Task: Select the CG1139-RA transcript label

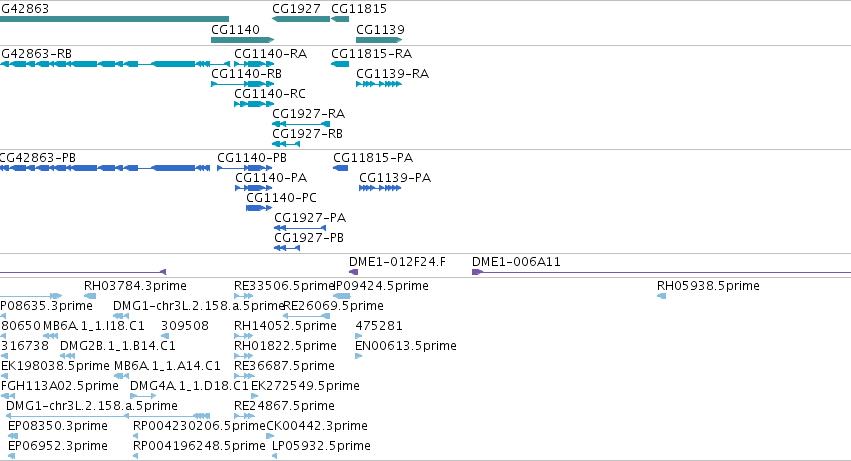Action: (392, 73)
